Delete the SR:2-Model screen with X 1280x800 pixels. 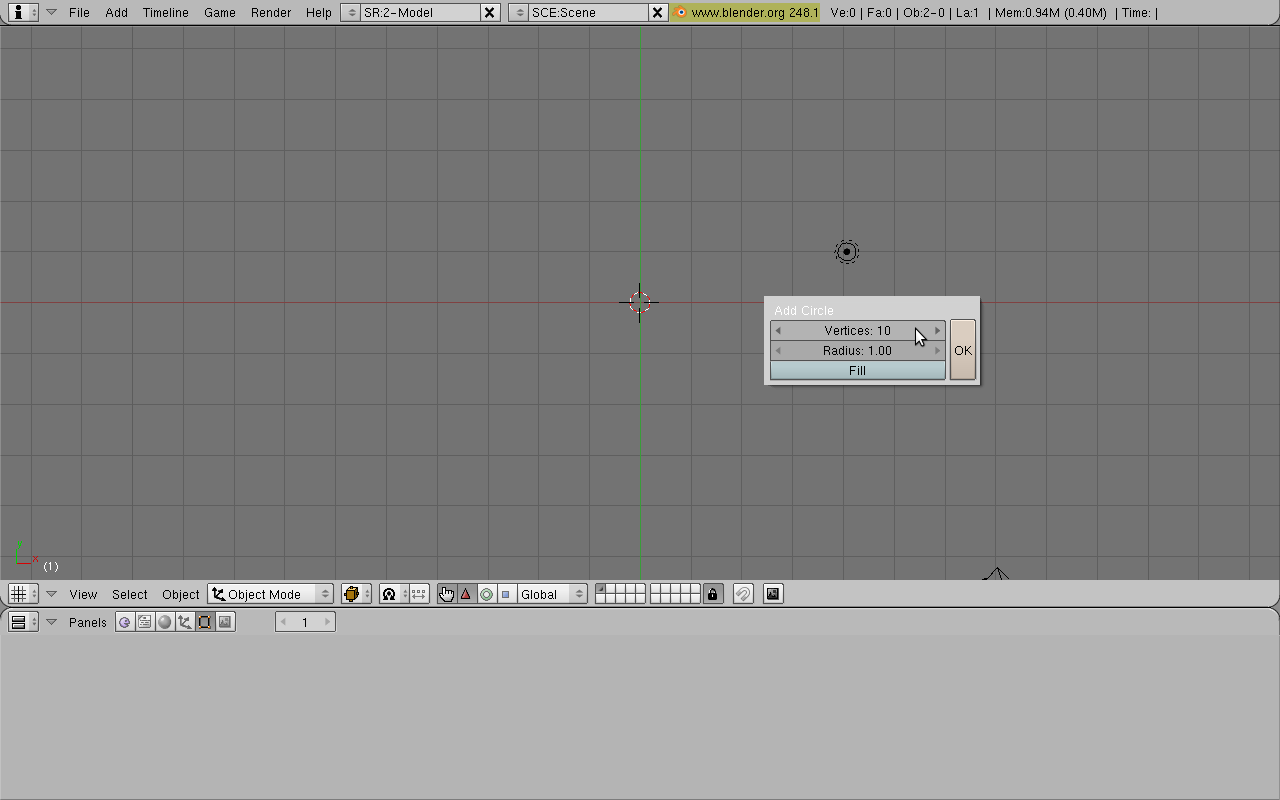pyautogui.click(x=490, y=12)
